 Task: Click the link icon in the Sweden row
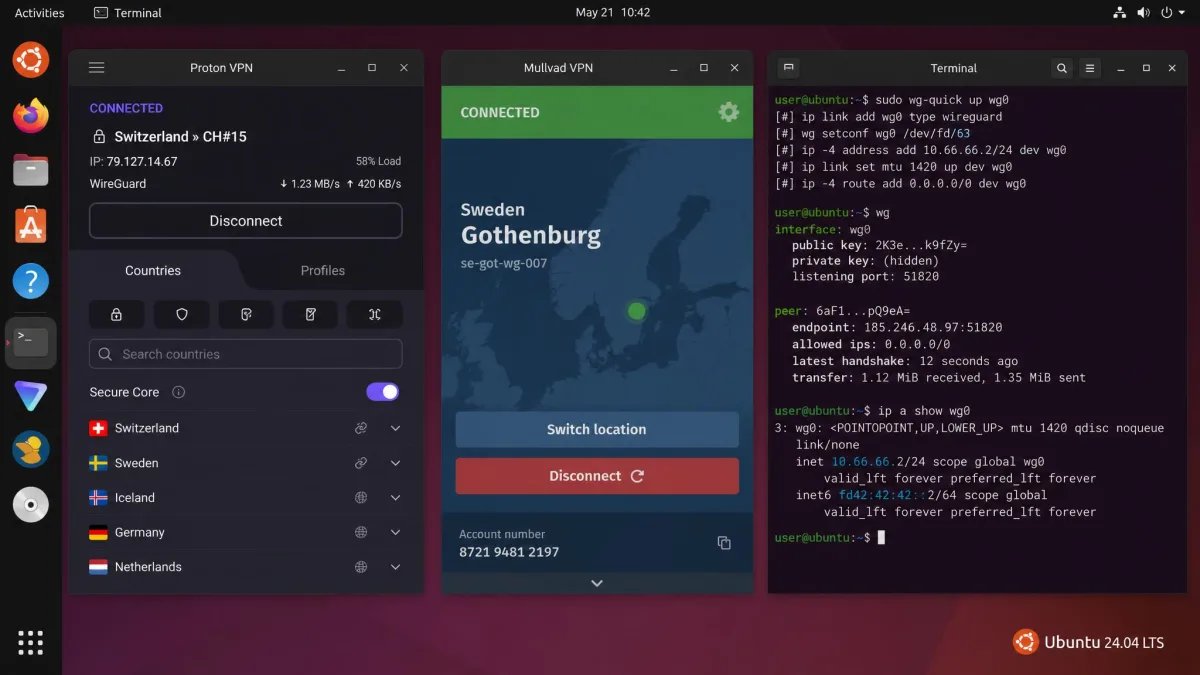pos(361,463)
